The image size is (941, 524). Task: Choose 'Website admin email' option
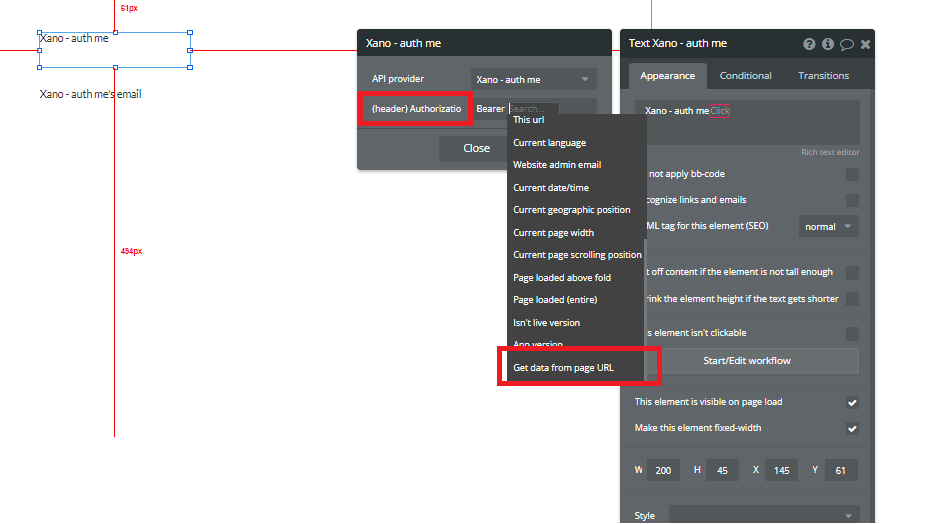557,164
